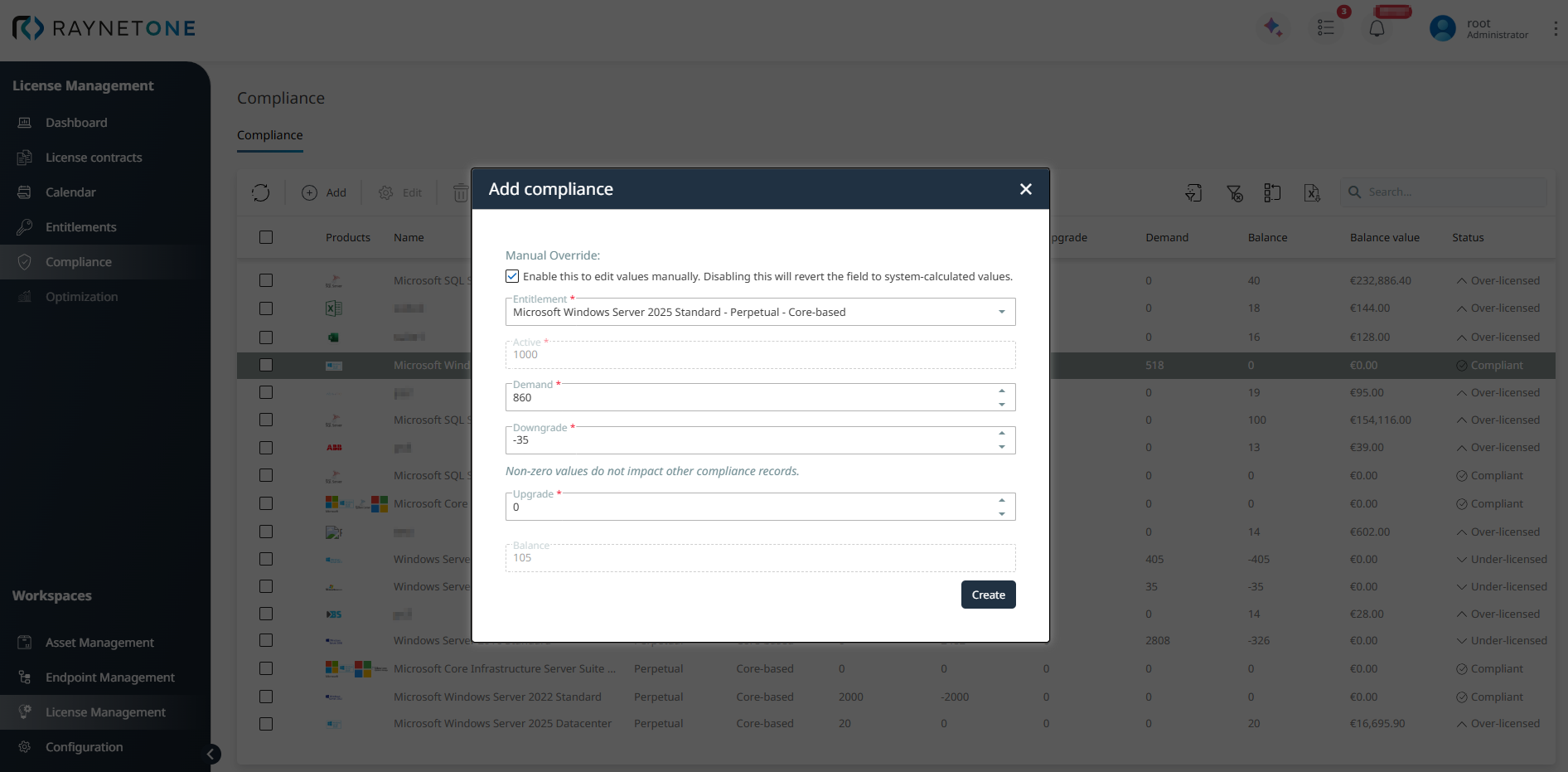
Task: Open the Entitlement dropdown
Action: coord(760,312)
